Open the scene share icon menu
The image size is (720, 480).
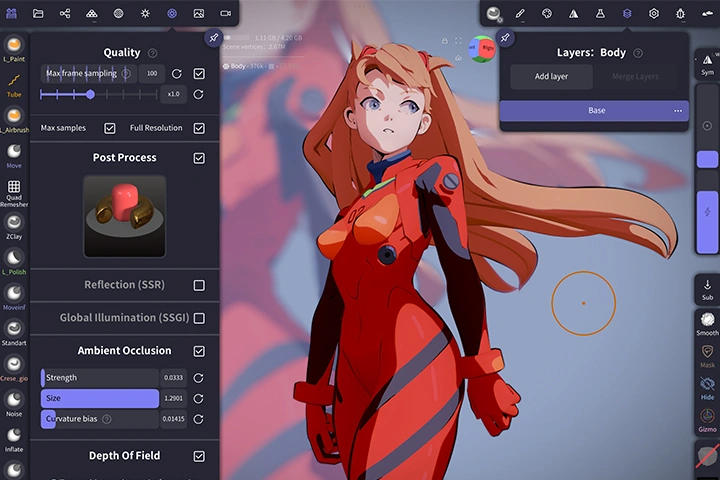pos(65,13)
